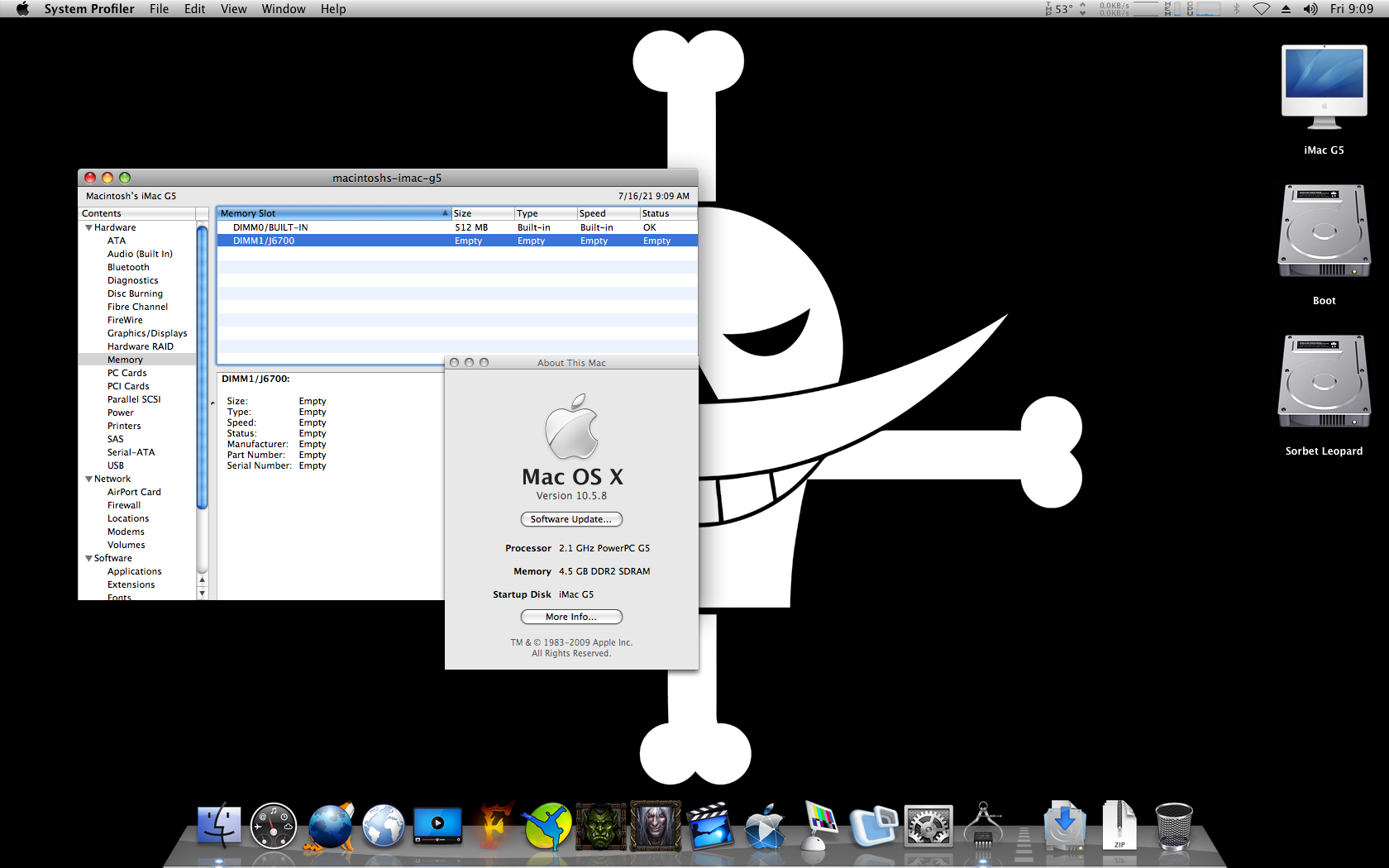Select Audio (Built In) in Contents
This screenshot has height=868, width=1389.
(140, 254)
